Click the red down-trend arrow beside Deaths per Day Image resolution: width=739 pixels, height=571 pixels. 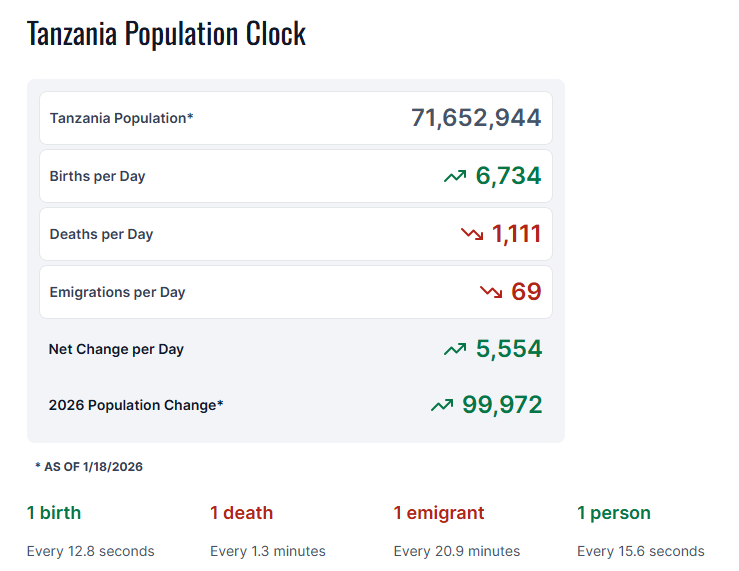point(471,235)
